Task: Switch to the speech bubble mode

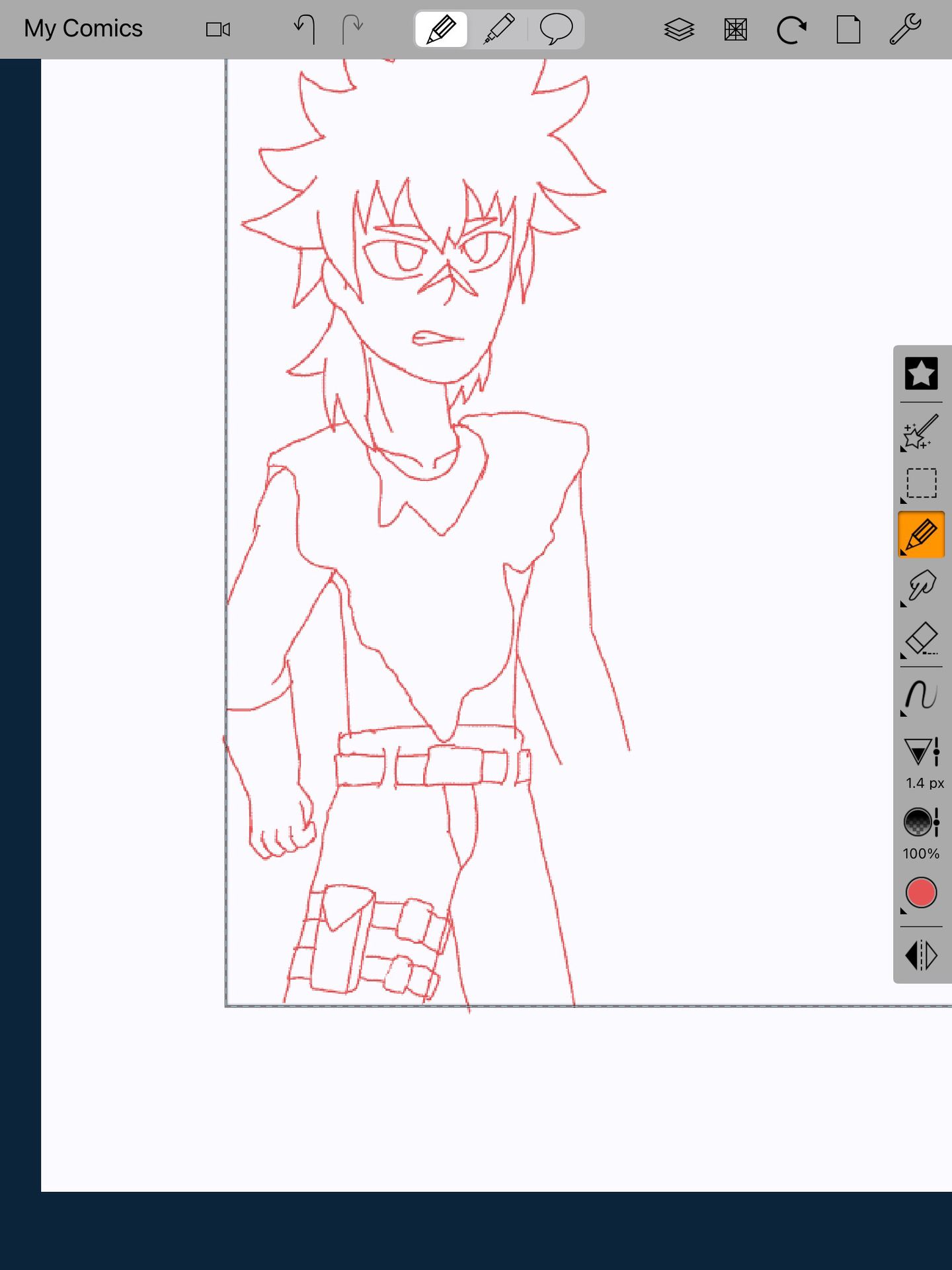Action: point(556,30)
